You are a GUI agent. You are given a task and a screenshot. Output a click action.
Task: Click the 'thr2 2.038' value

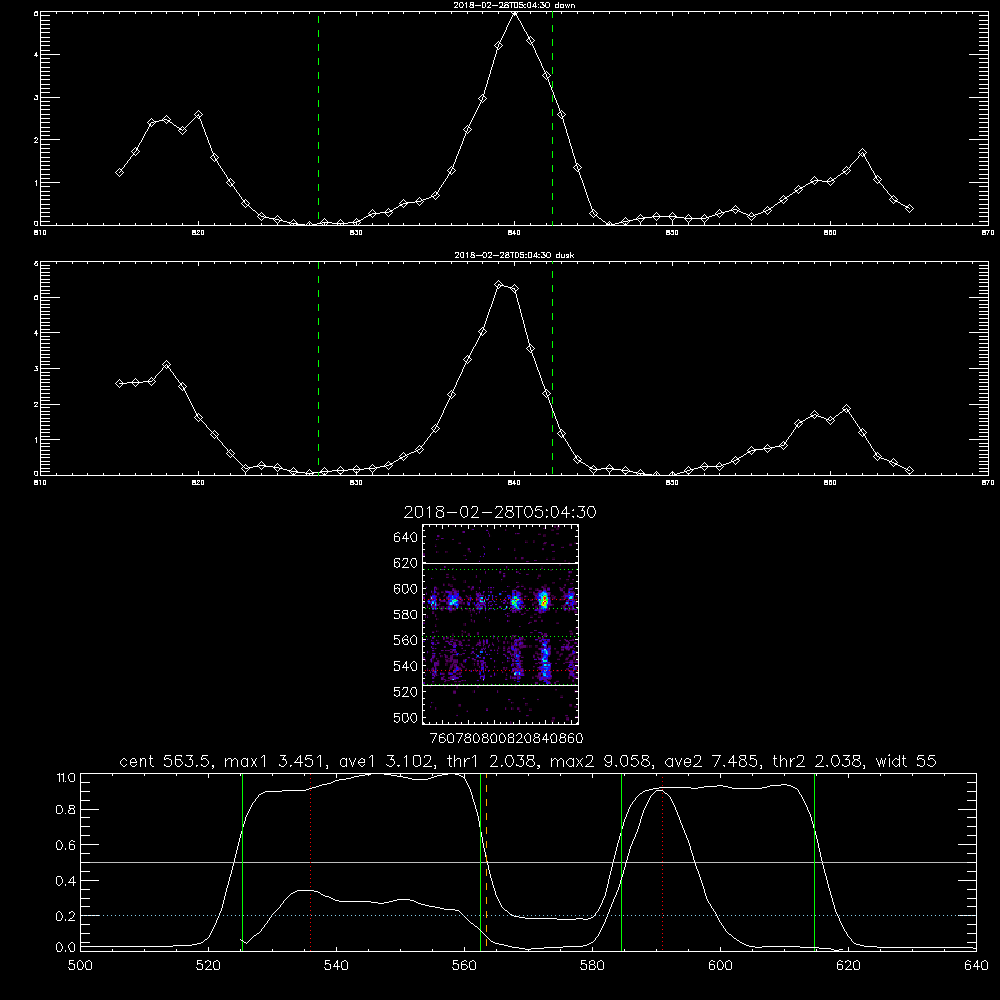point(818,761)
